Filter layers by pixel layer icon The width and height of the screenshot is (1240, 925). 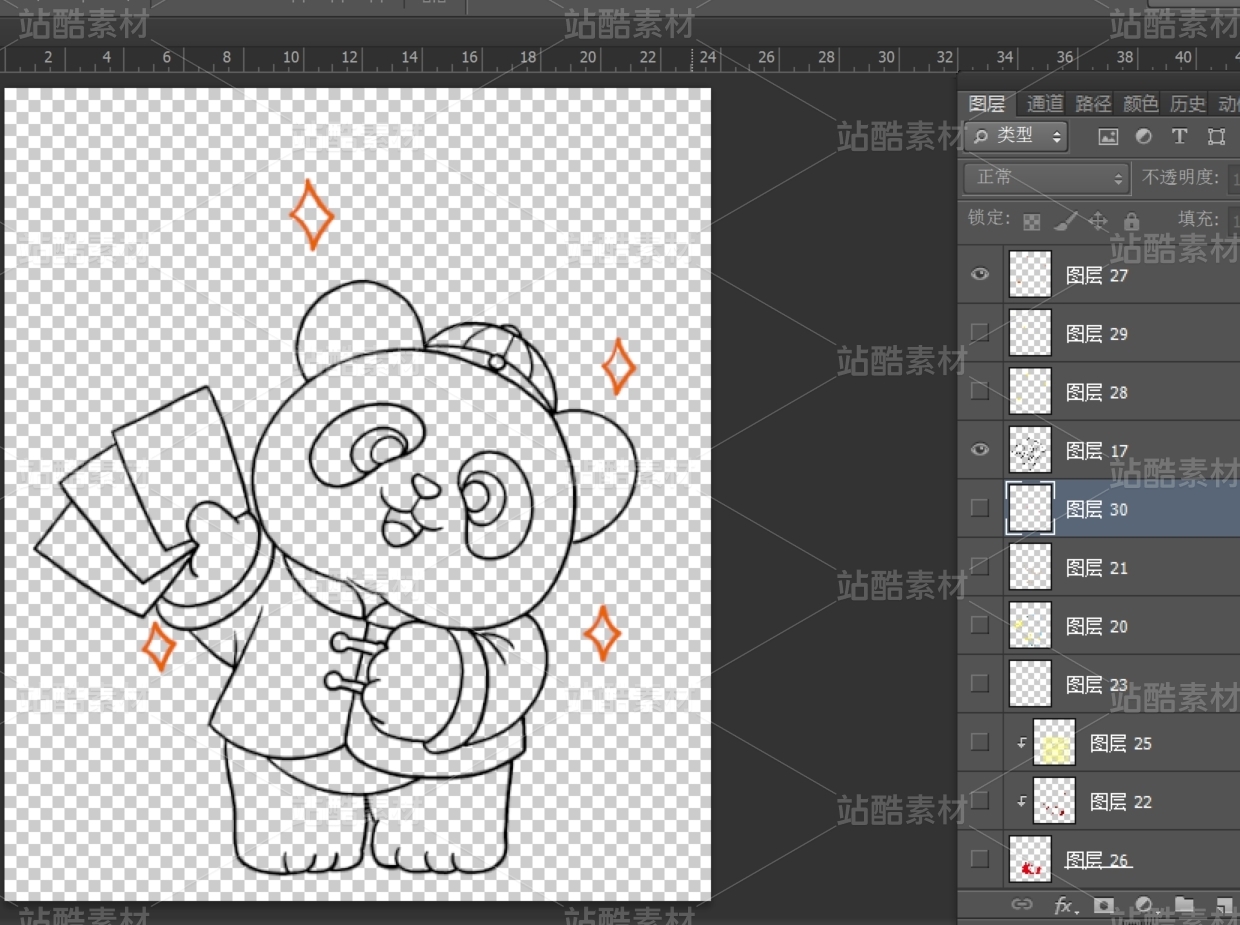pyautogui.click(x=1108, y=137)
